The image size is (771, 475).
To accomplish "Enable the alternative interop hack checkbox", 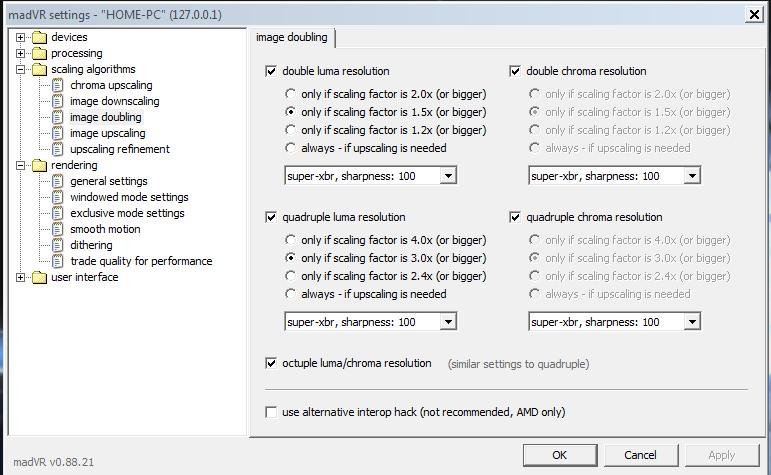I will (271, 412).
